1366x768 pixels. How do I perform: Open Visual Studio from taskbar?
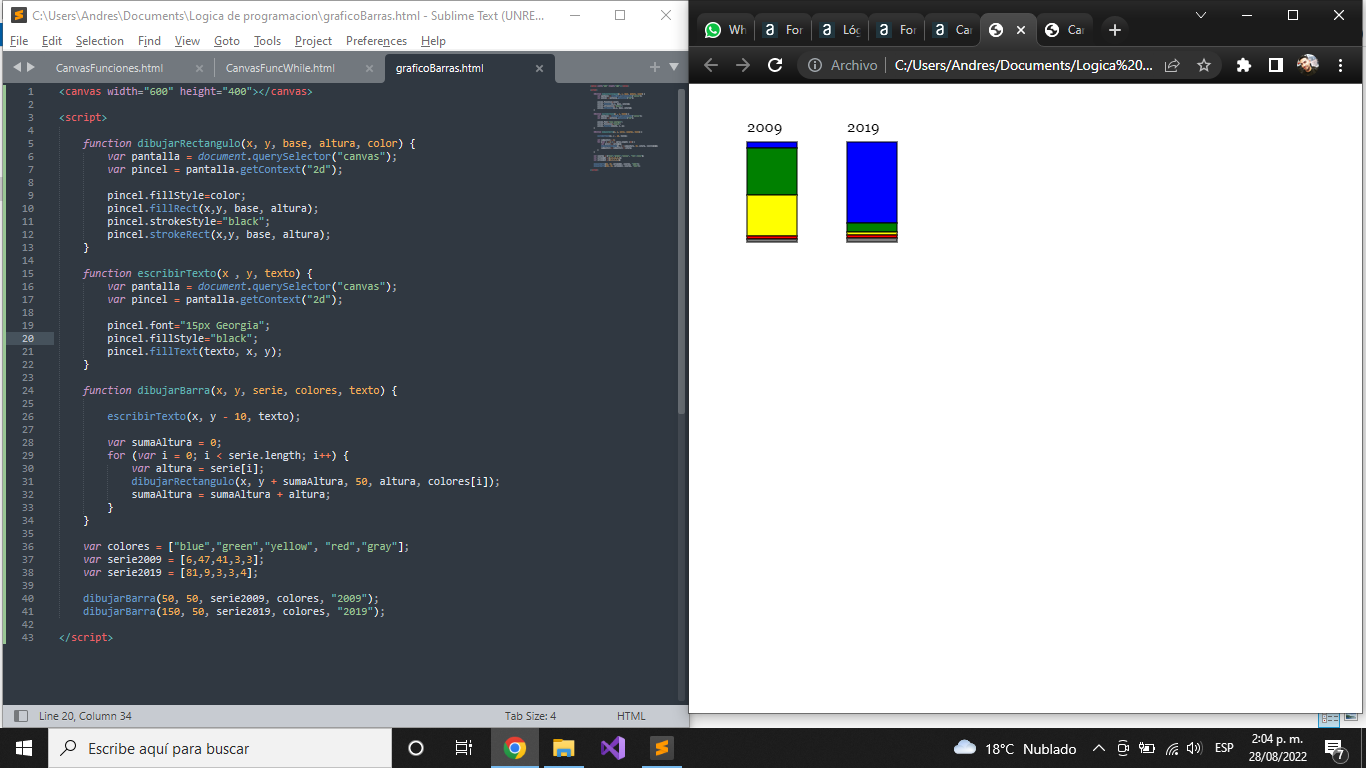coord(613,748)
